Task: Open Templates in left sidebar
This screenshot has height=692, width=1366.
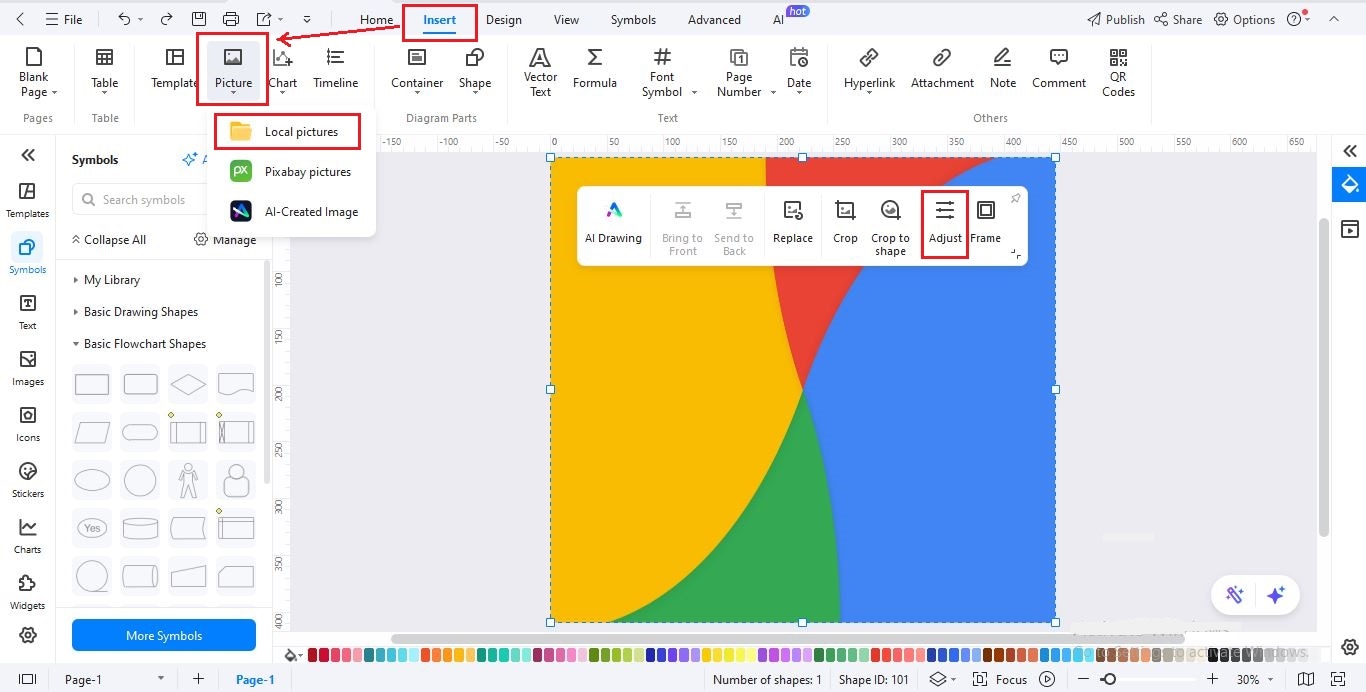Action: coord(27,200)
